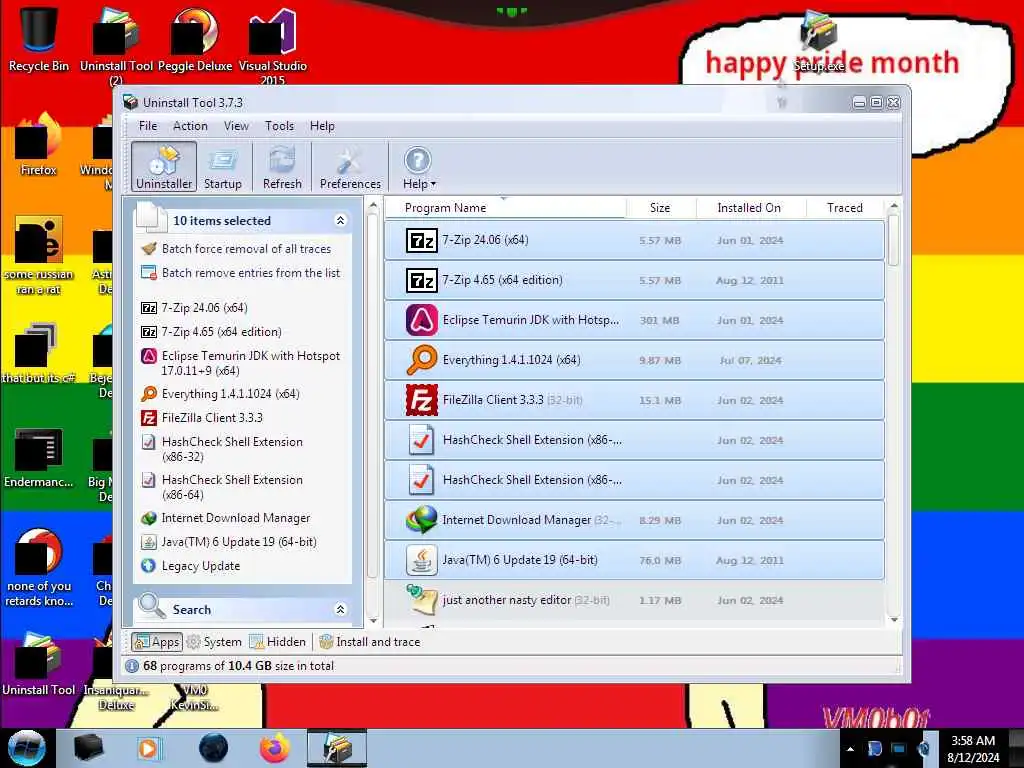
Task: Select 7-Zip 4.65 (x64 edition) in sidebar list
Action: click(221, 332)
